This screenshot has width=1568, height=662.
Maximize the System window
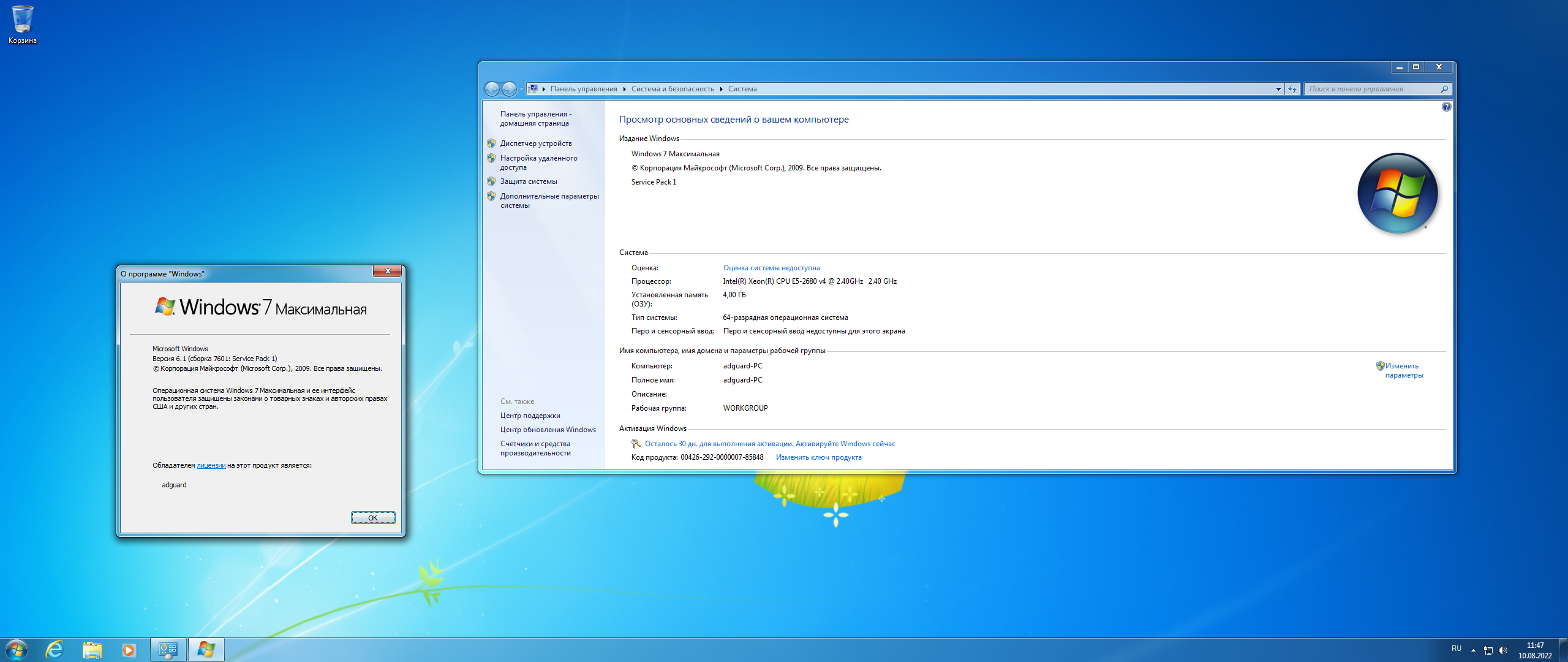pyautogui.click(x=1416, y=67)
